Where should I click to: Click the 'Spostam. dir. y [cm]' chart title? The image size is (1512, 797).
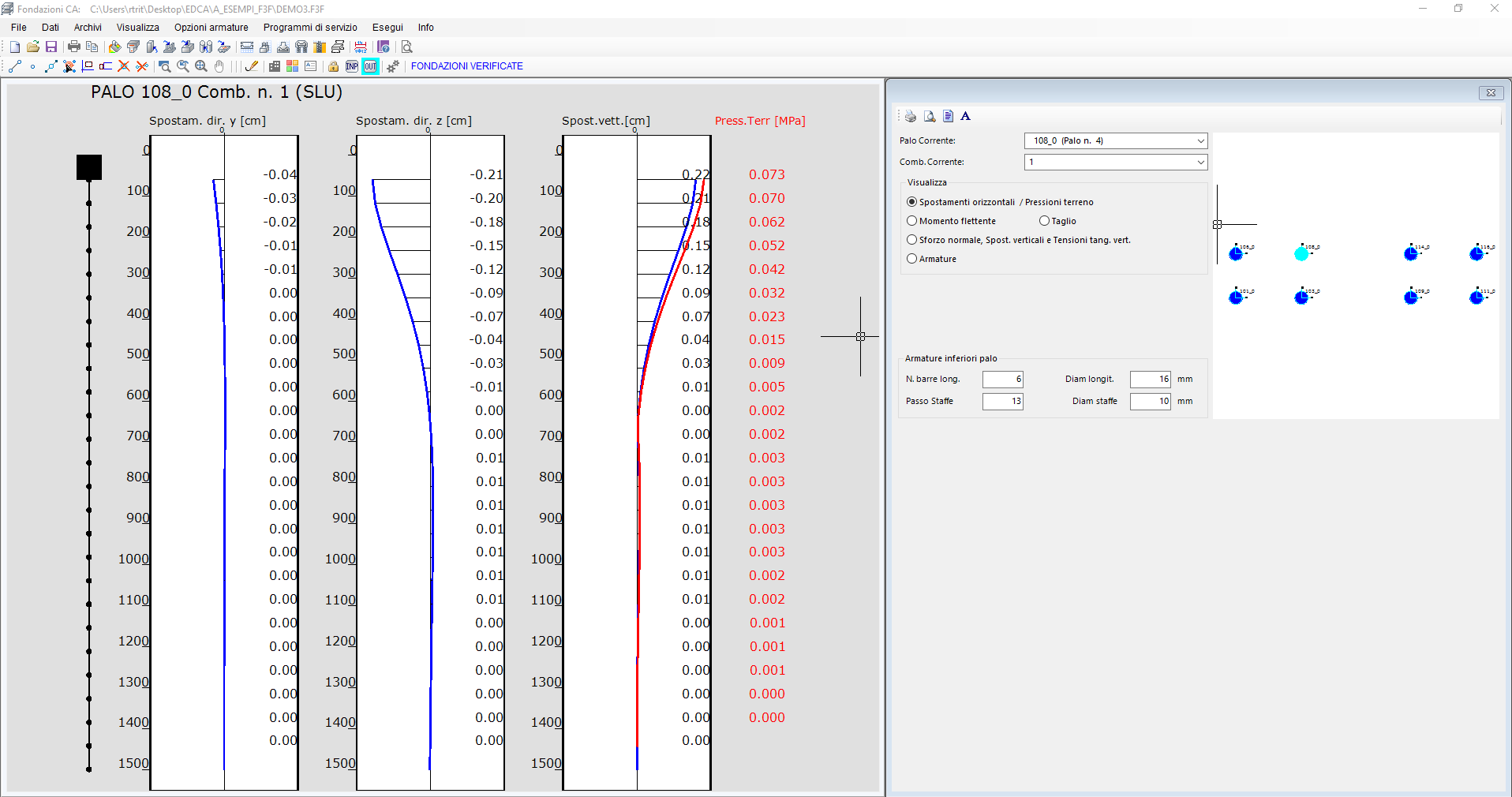(x=208, y=121)
